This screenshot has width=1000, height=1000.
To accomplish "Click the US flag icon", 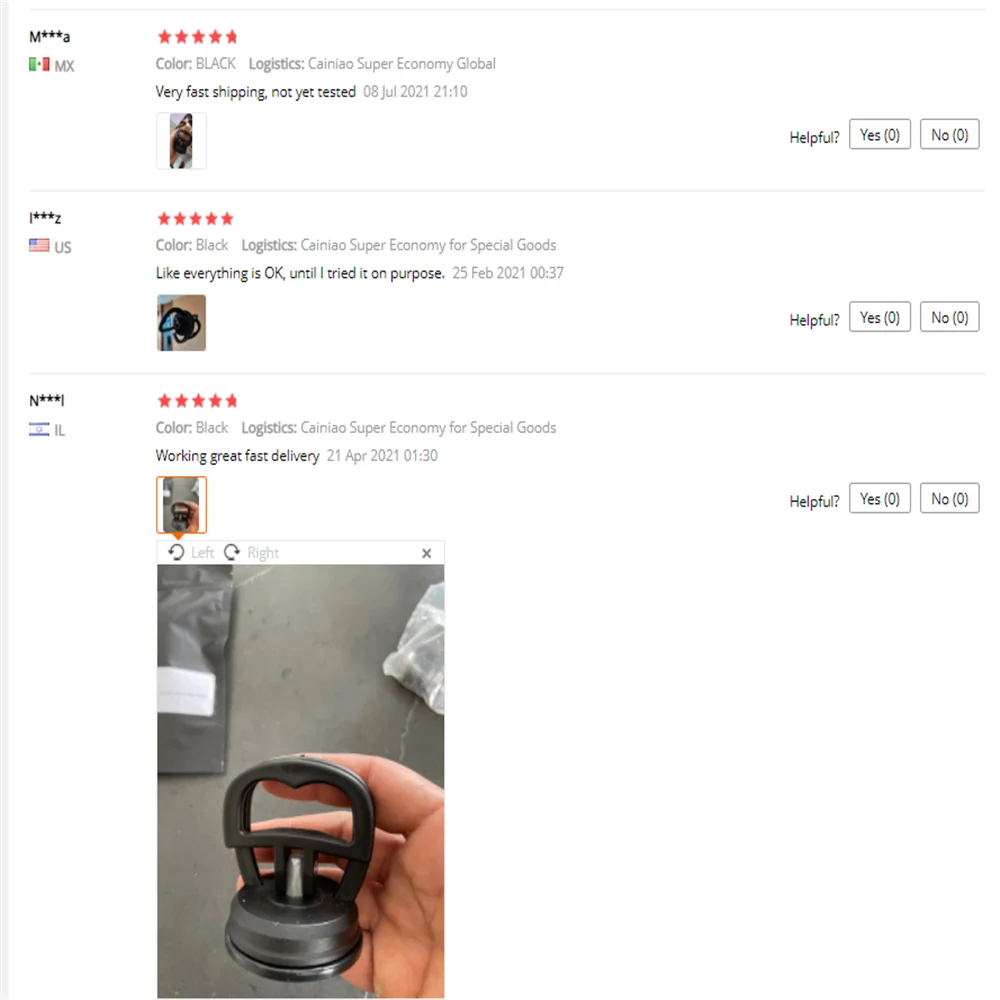I will pos(39,246).
